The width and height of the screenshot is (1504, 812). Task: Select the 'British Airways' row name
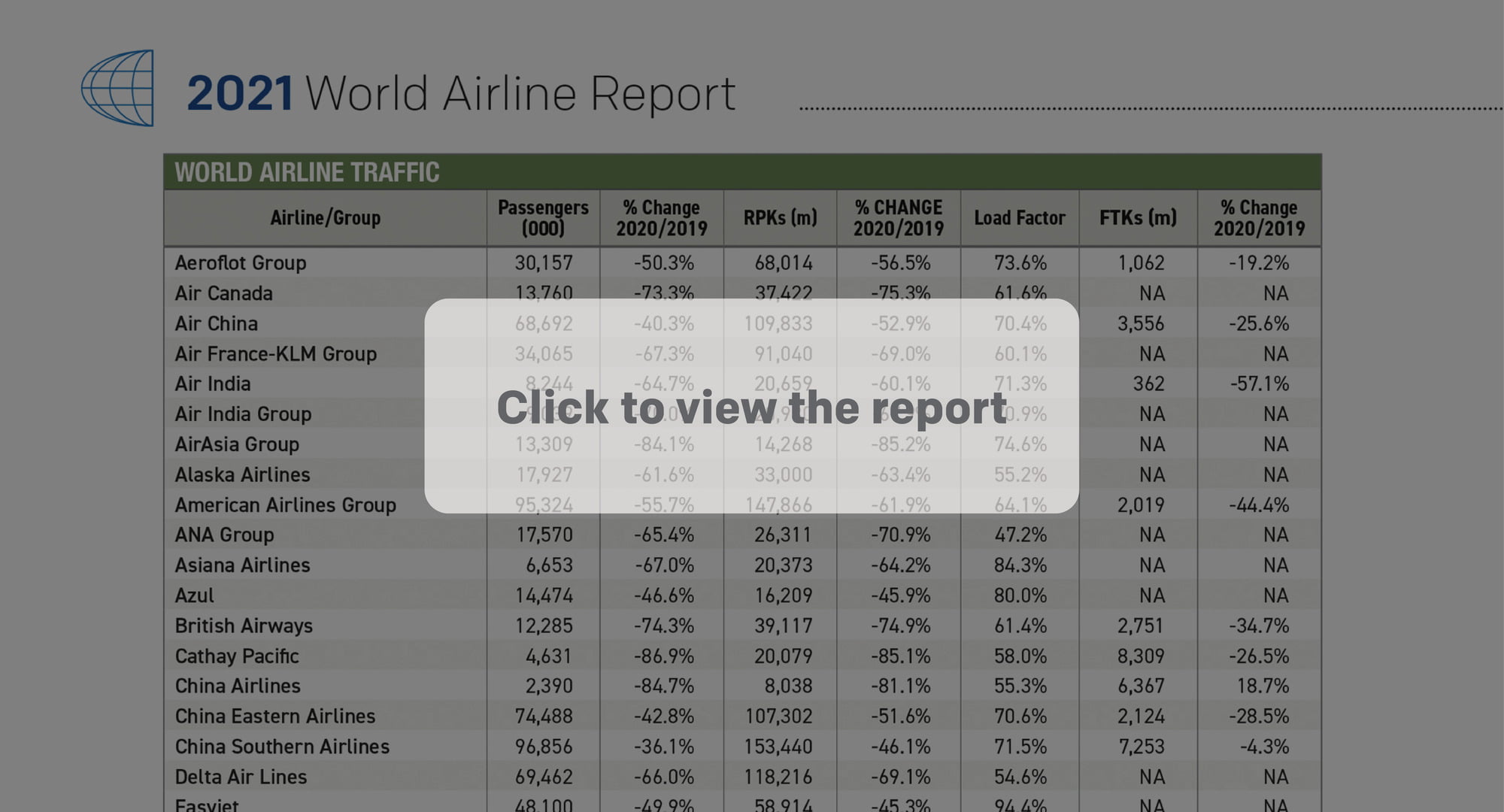[x=244, y=626]
